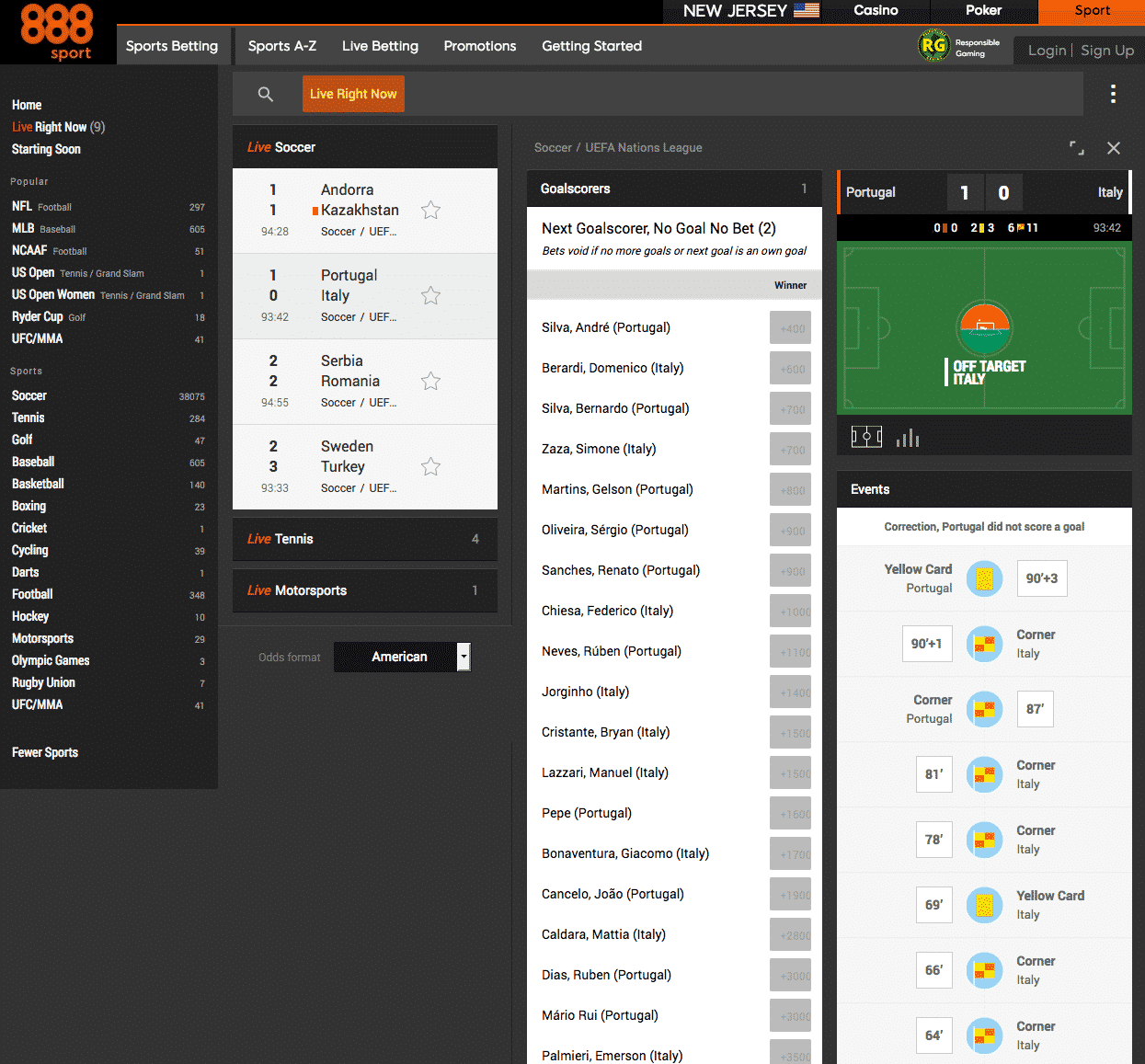This screenshot has height=1064, width=1145.
Task: Open the Andorra vs Kazakhstan live match
Action: pos(365,211)
